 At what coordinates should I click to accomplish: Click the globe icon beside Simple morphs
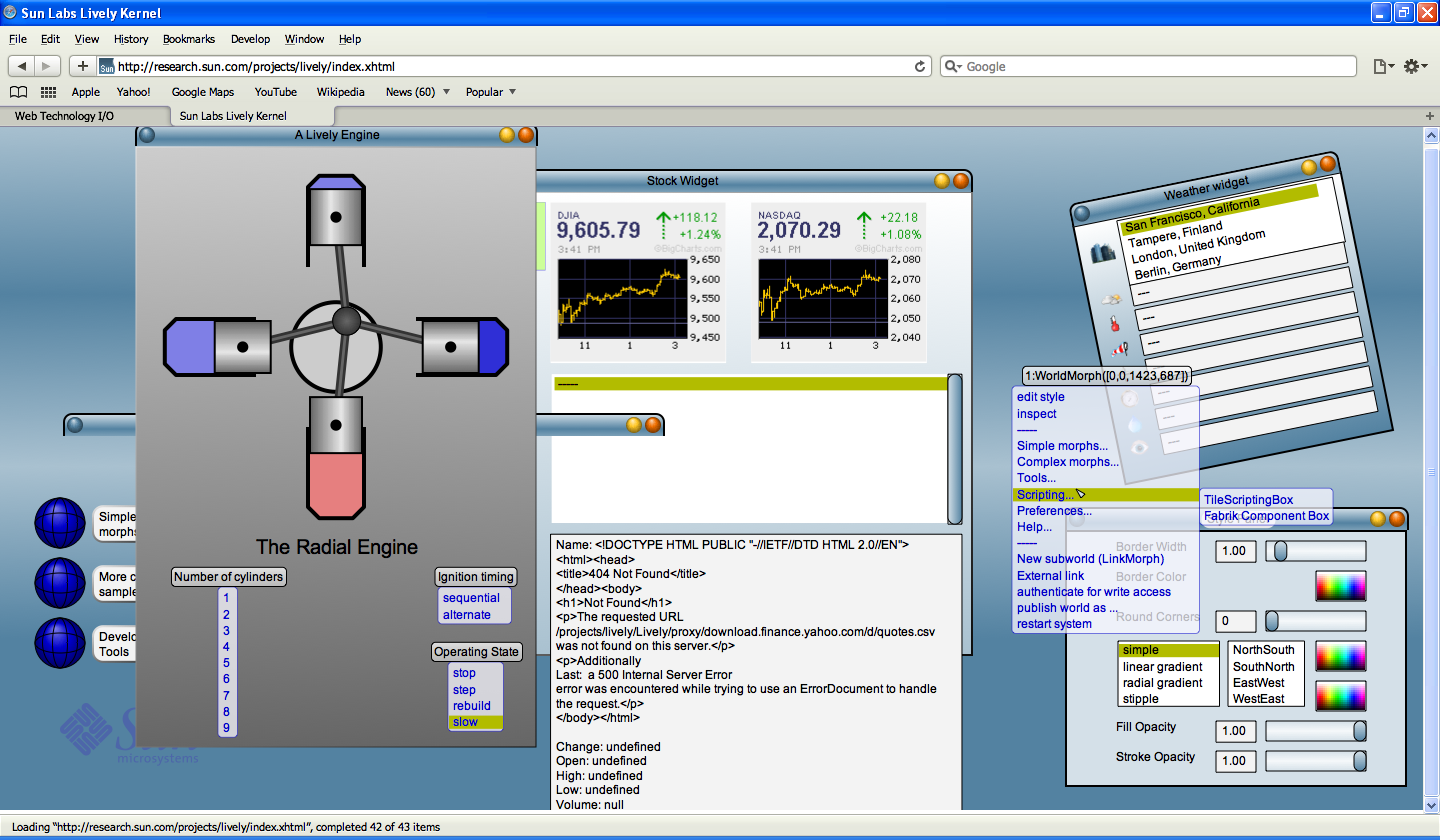point(61,523)
